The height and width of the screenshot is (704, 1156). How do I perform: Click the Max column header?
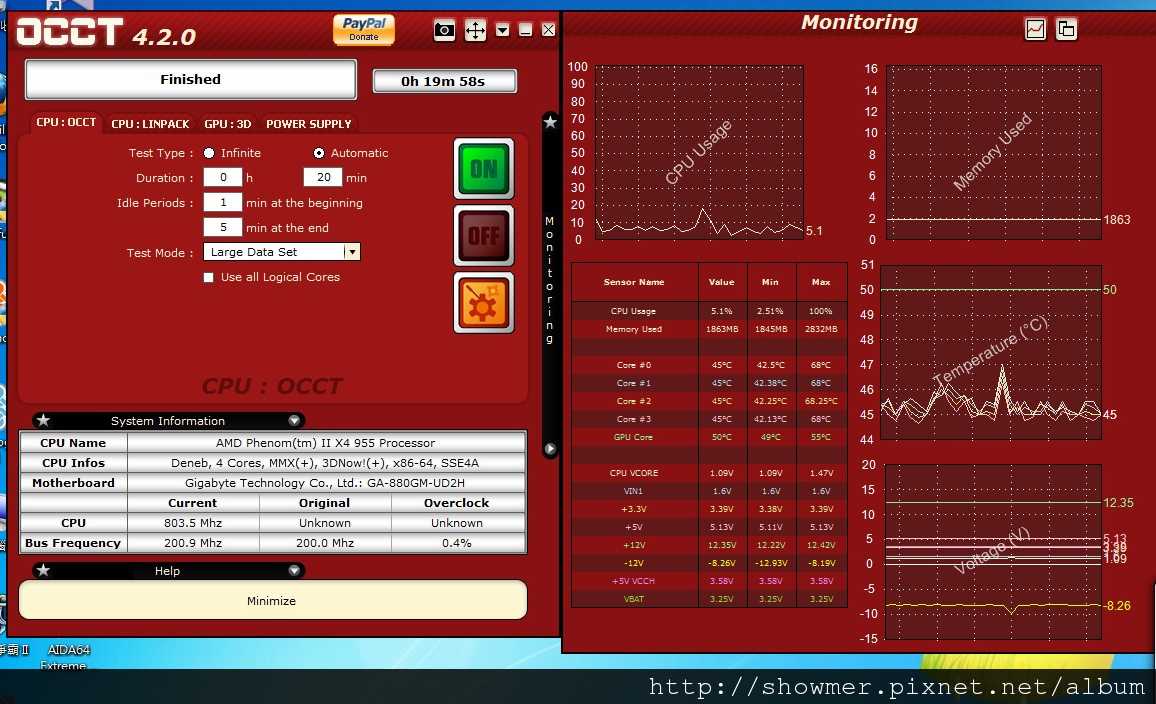[x=821, y=282]
